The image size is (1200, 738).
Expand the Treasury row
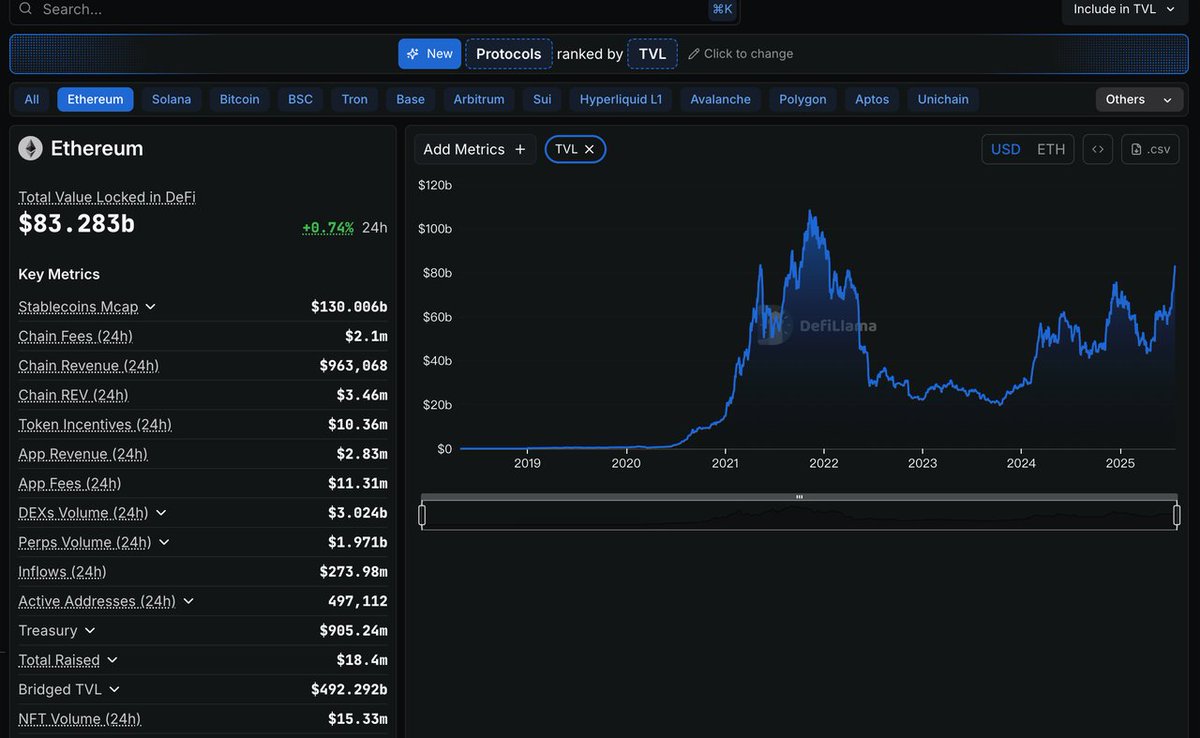pos(90,631)
